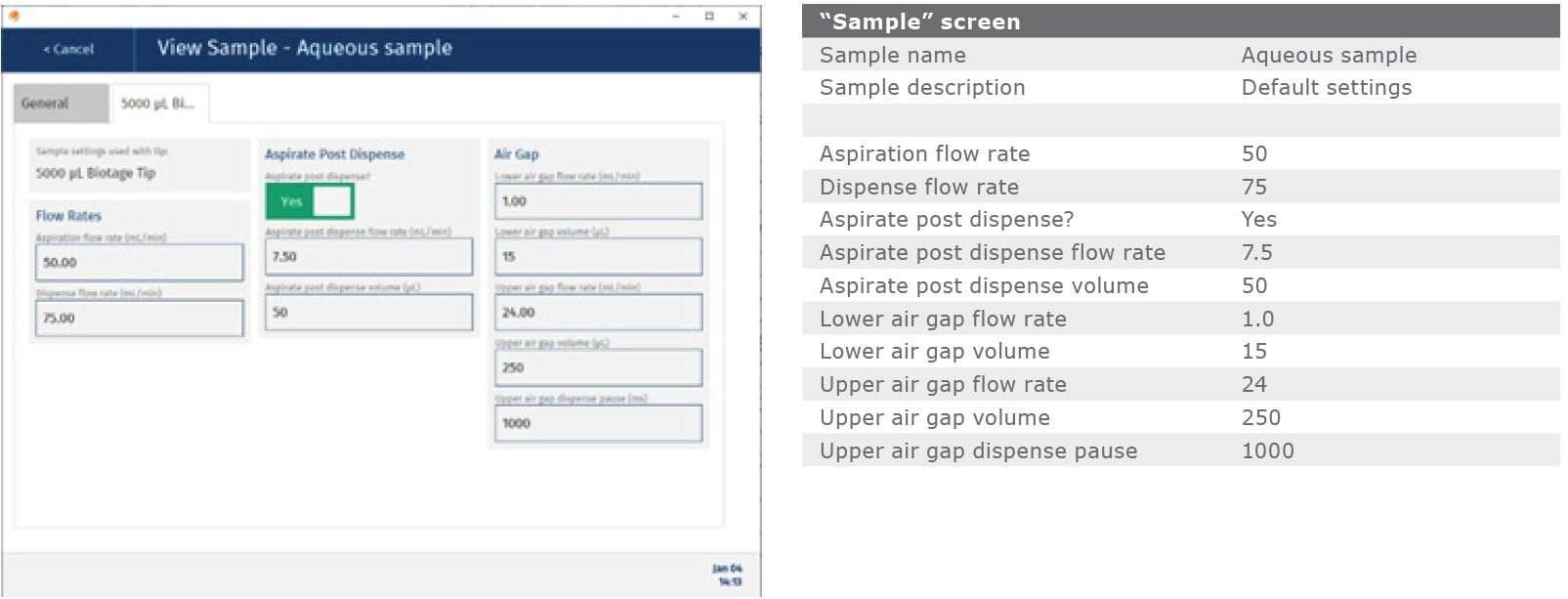Viewport: 1568px width, 599px height.
Task: Focus the Aspirate post dispense flow rate field
Action: [x=368, y=257]
